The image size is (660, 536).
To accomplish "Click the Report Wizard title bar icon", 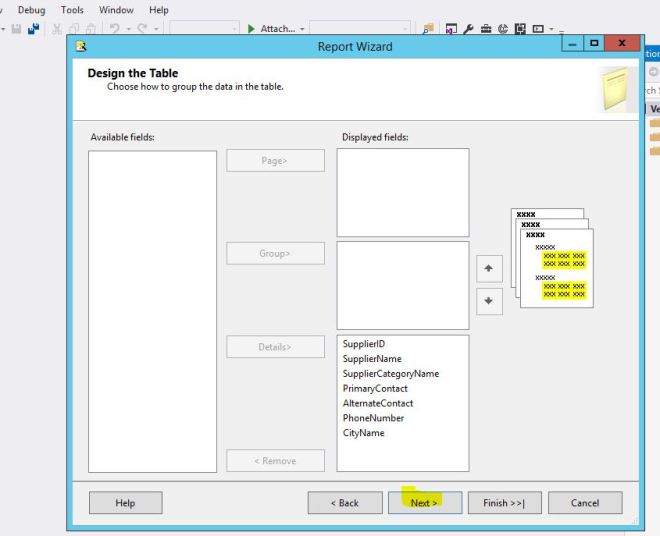I will point(81,46).
